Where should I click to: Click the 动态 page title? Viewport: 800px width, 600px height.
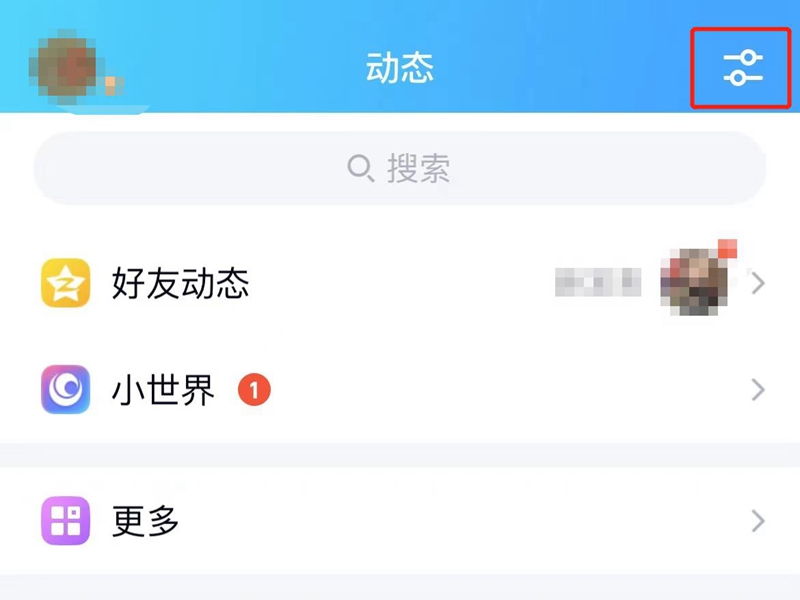click(399, 68)
